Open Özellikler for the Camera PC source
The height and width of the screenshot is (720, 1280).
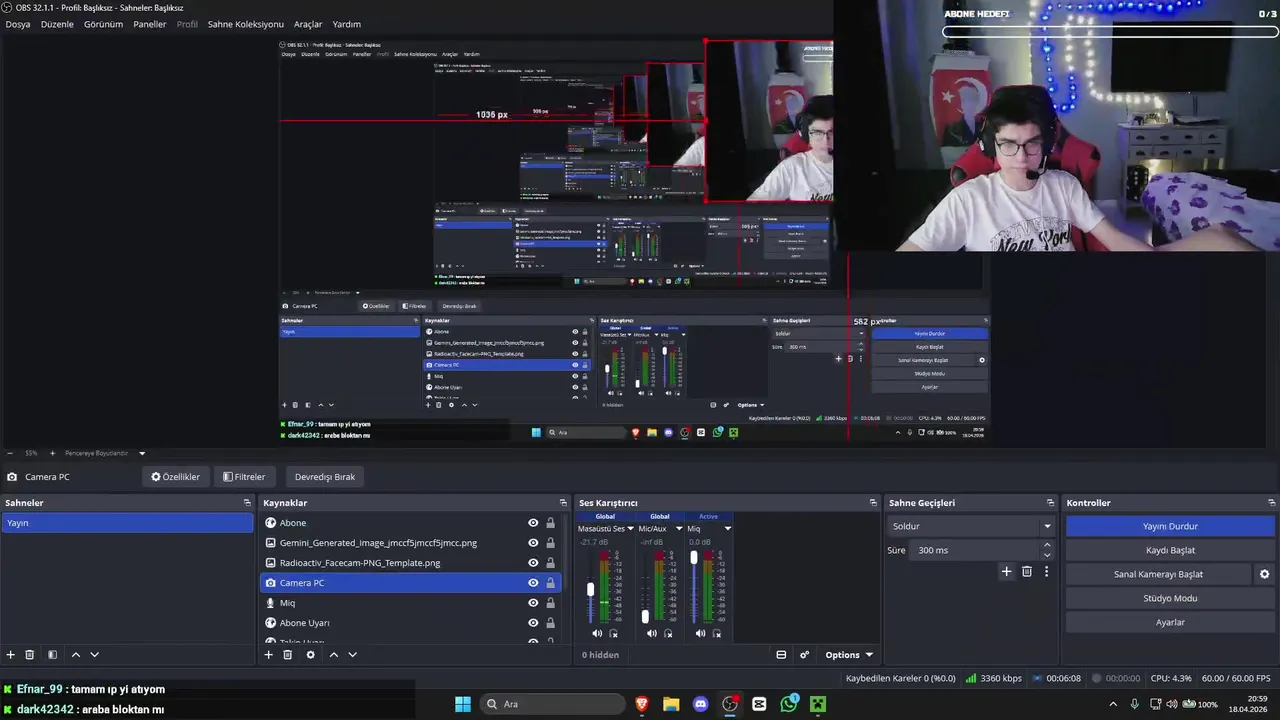click(x=176, y=477)
